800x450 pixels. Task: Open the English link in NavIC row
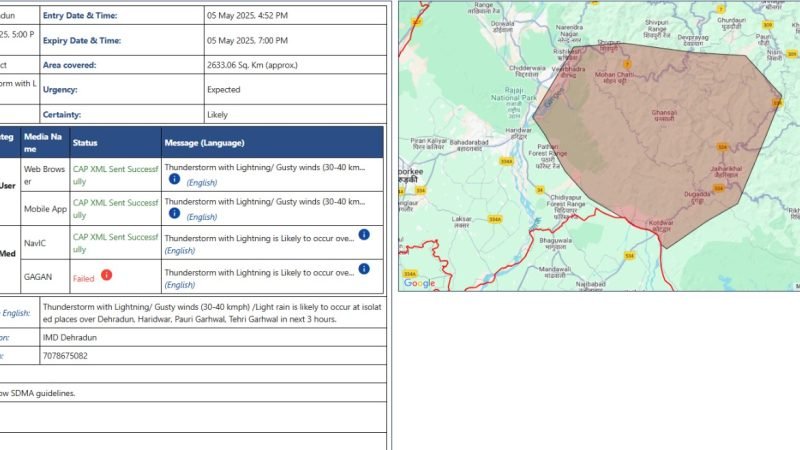[180, 251]
